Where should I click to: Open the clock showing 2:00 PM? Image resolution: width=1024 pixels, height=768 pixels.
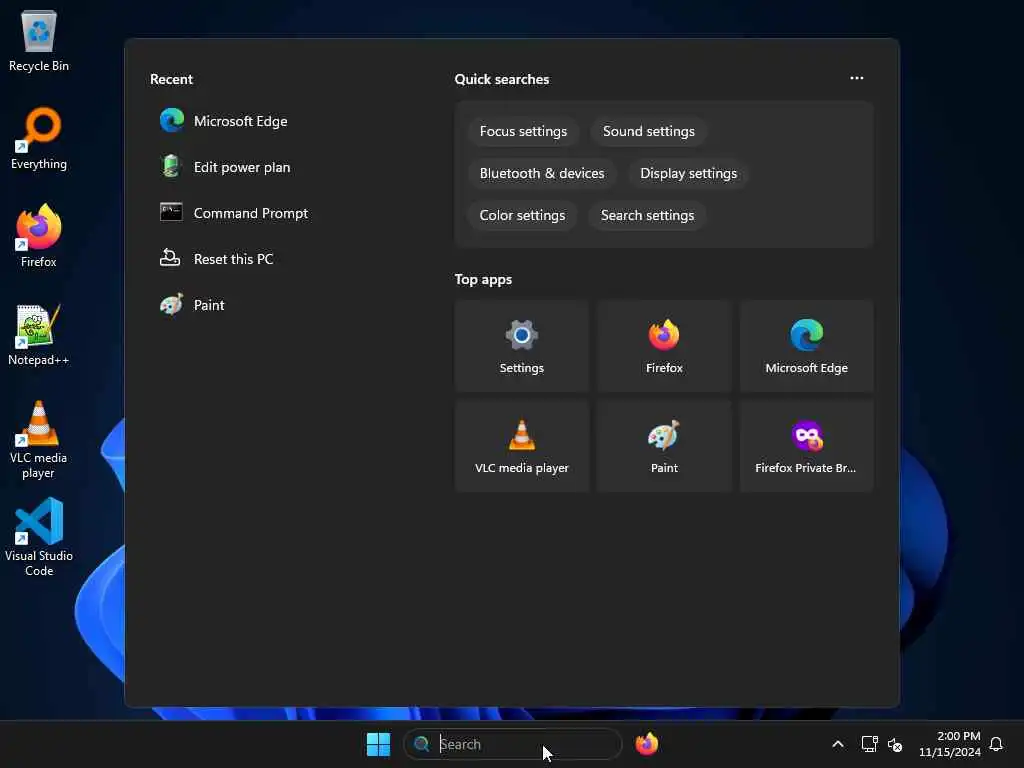pos(950,744)
